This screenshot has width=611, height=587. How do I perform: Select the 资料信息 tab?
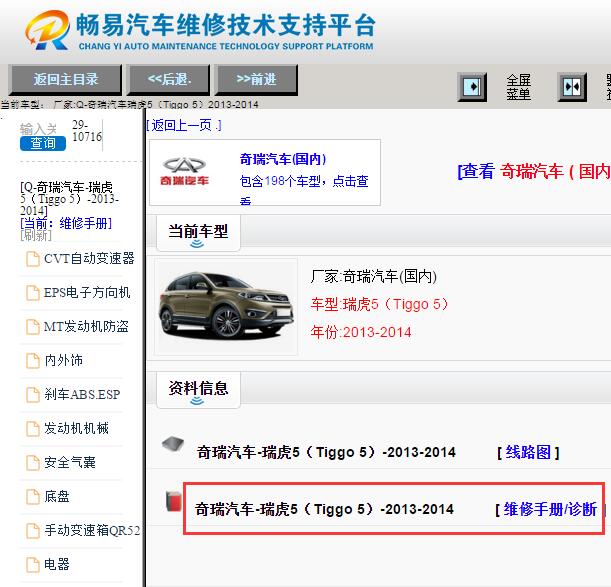198,389
